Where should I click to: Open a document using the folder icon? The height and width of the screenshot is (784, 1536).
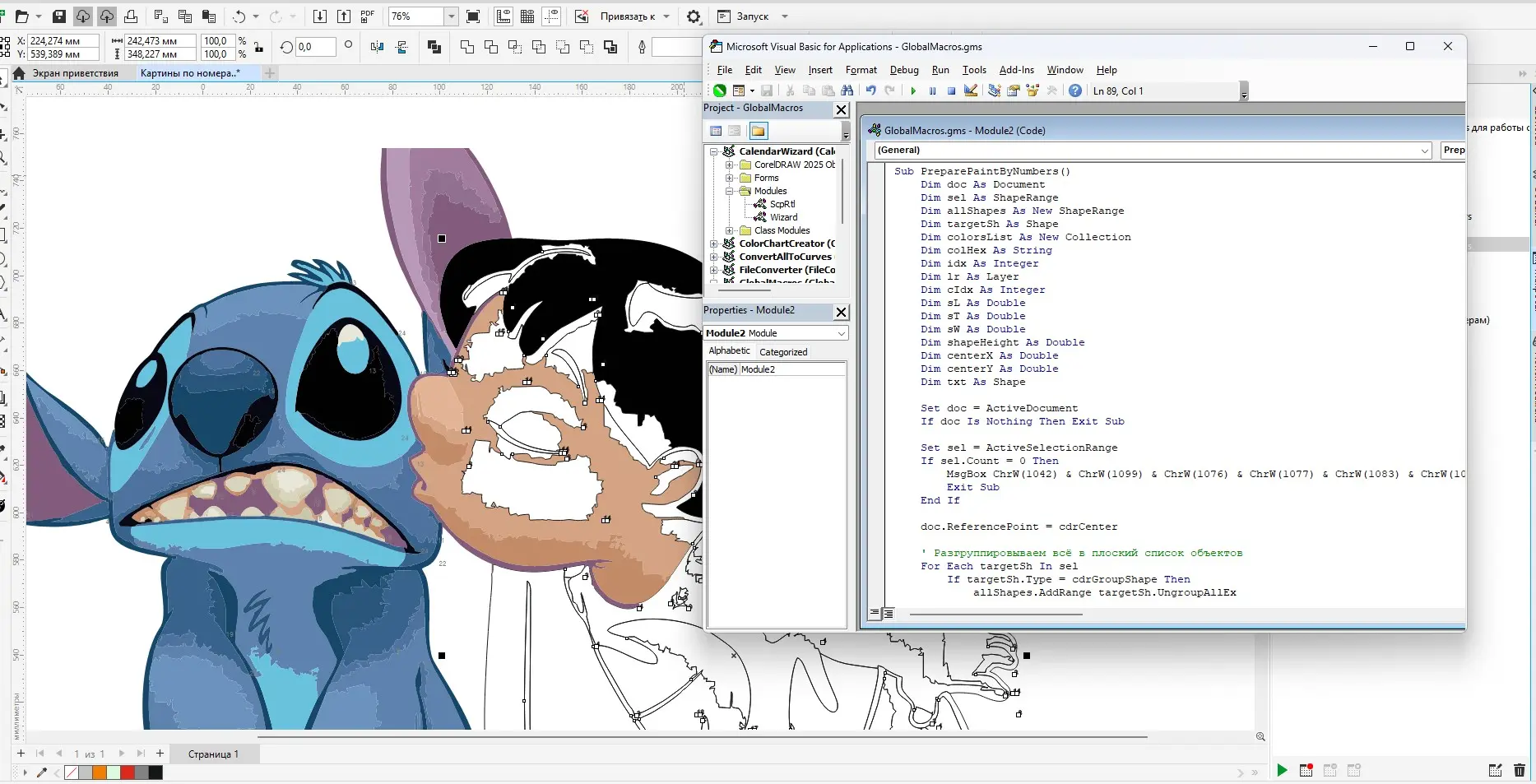tap(22, 16)
